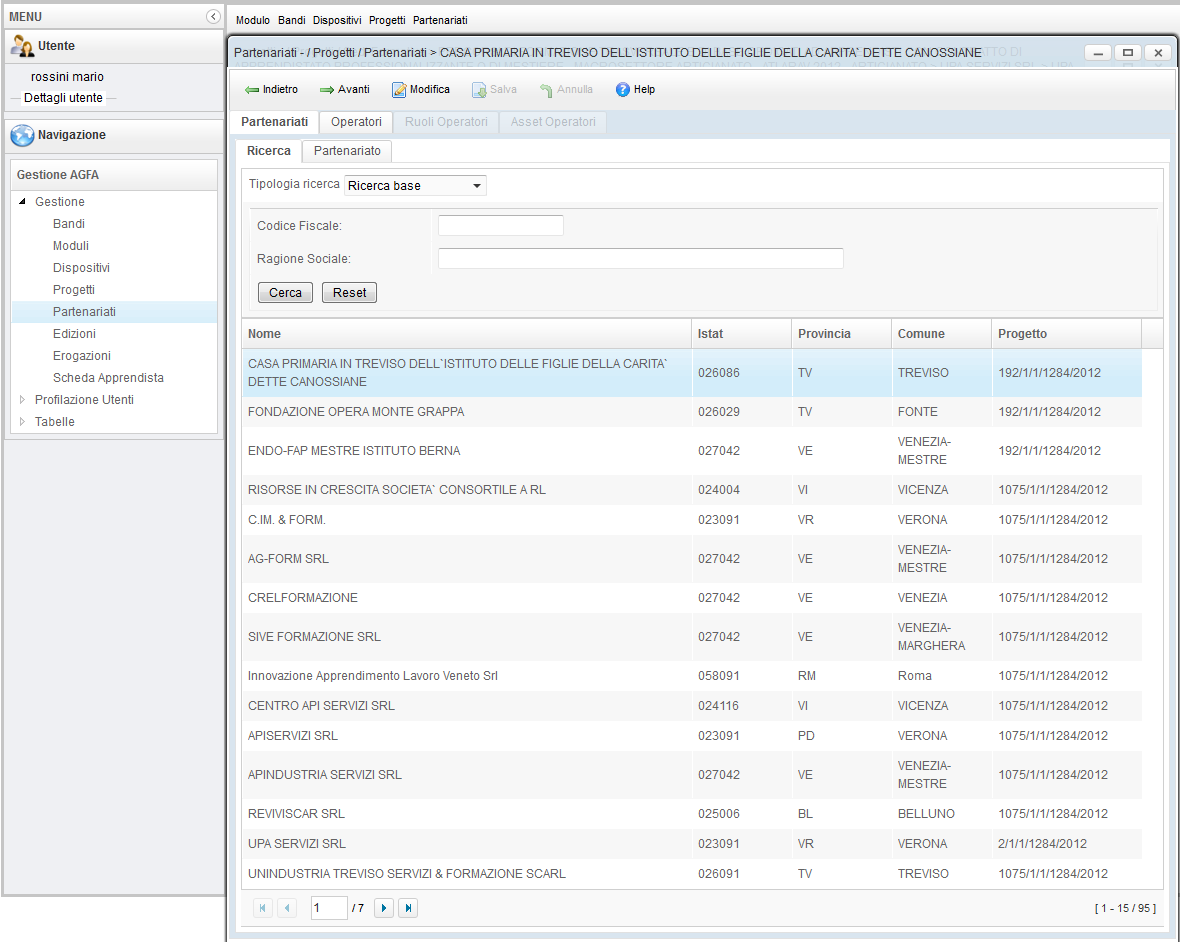1180x942 pixels.
Task: Open Help via the question mark icon
Action: tap(623, 90)
